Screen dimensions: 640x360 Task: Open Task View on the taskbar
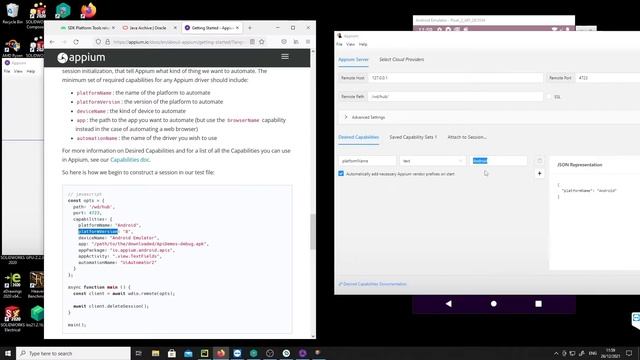[x=138, y=353]
